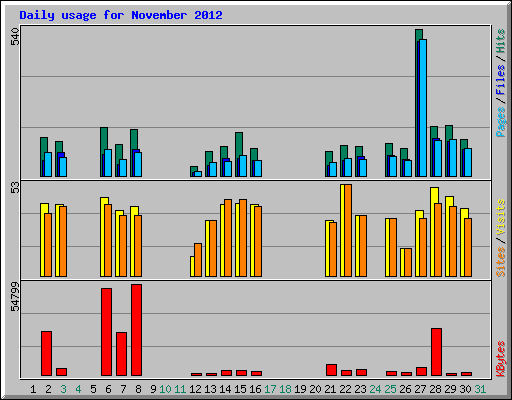This screenshot has height=400, width=512.
Task: Select day 15 on the date axis
Action: pyautogui.click(x=240, y=389)
